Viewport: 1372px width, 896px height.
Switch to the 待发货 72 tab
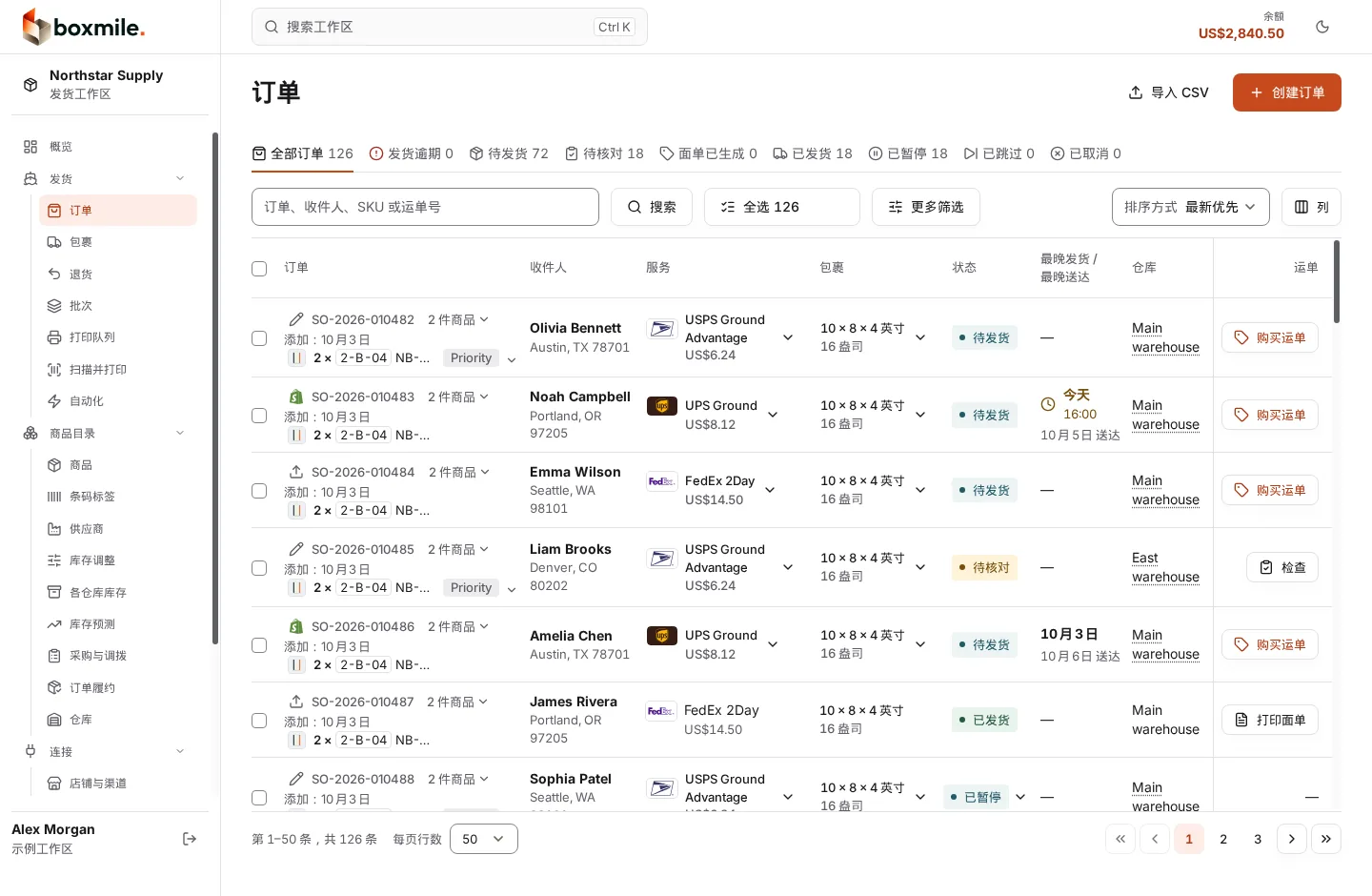[x=509, y=153]
